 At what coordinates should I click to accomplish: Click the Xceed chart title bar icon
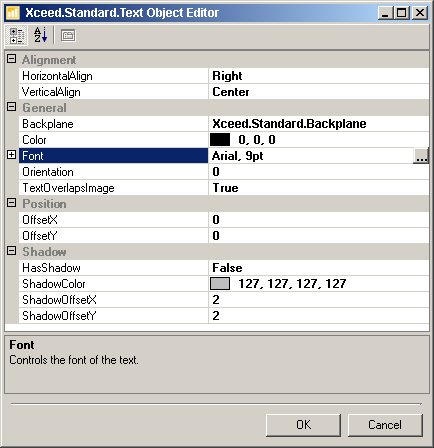(13, 13)
